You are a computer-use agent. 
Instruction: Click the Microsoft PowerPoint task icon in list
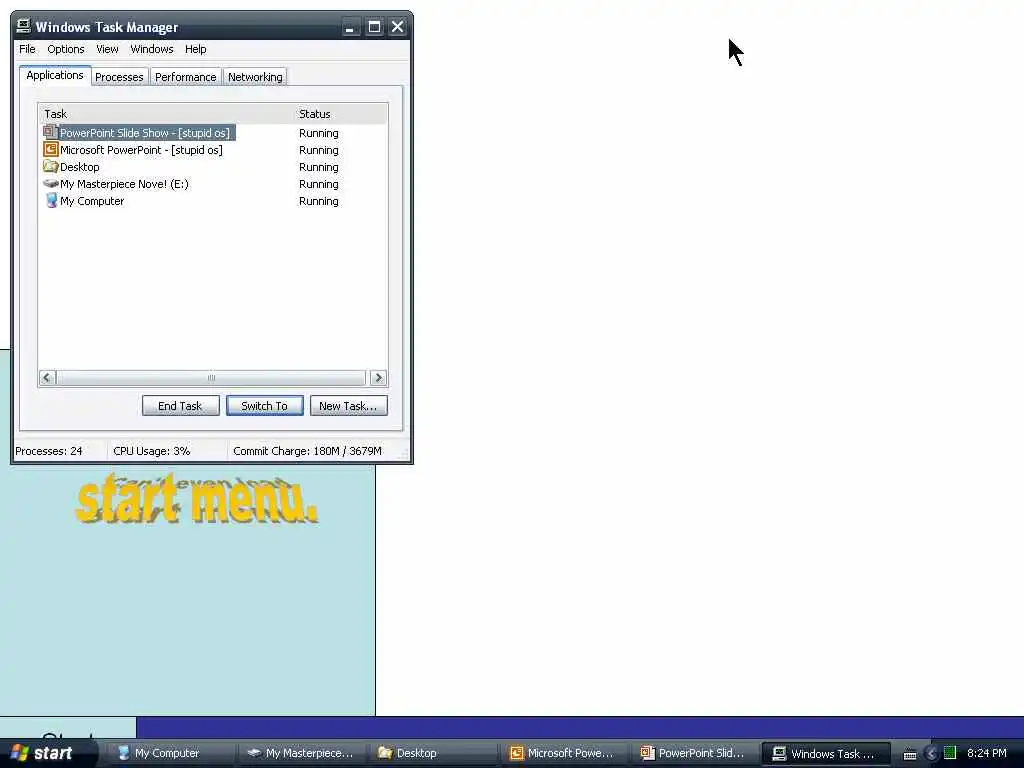(x=50, y=150)
